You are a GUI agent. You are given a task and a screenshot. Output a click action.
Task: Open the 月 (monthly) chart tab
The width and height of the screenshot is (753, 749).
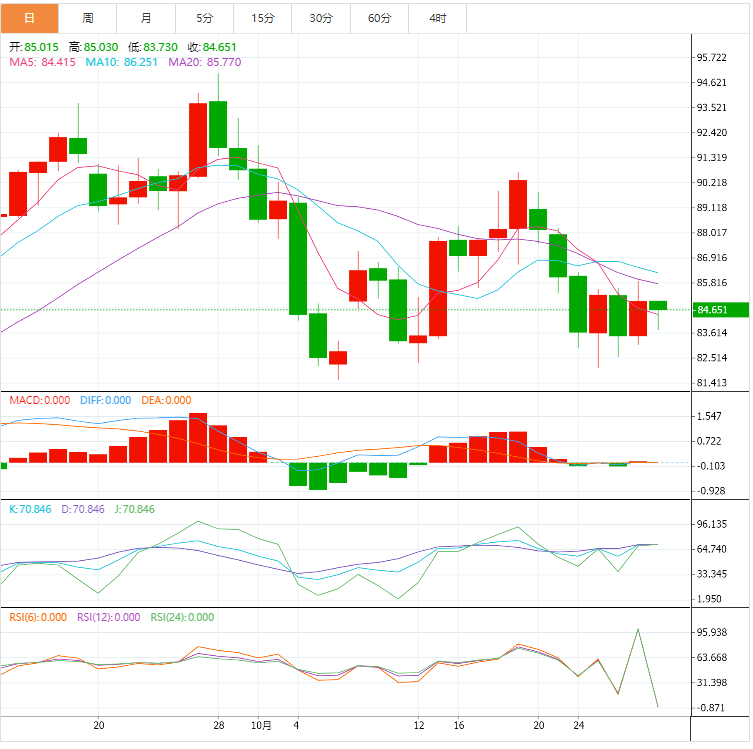(x=146, y=18)
